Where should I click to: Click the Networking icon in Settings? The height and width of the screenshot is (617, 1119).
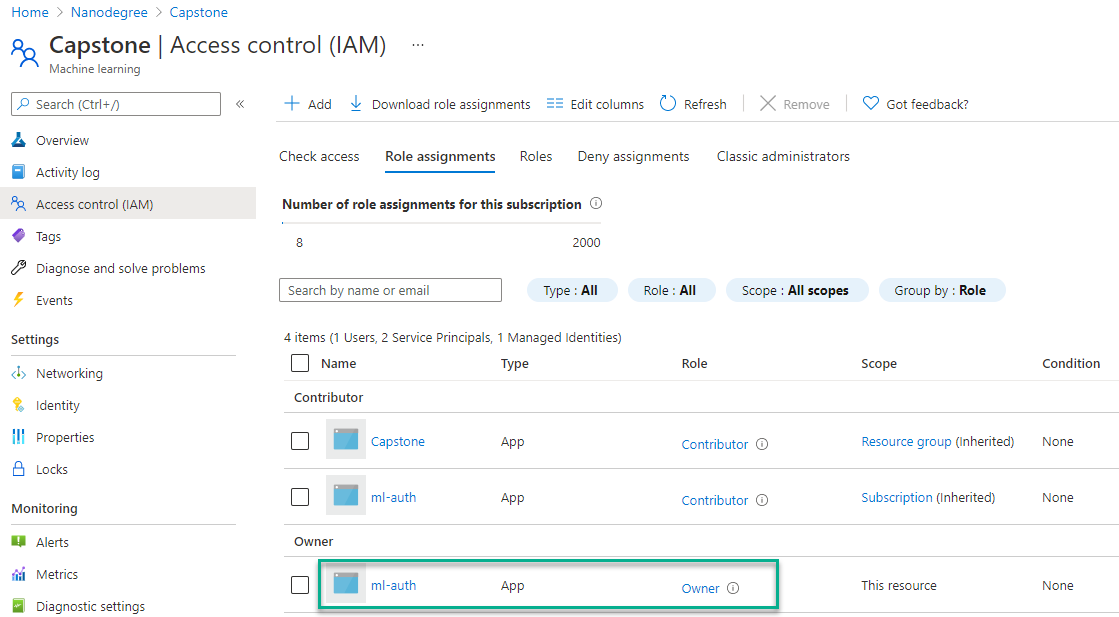point(19,373)
